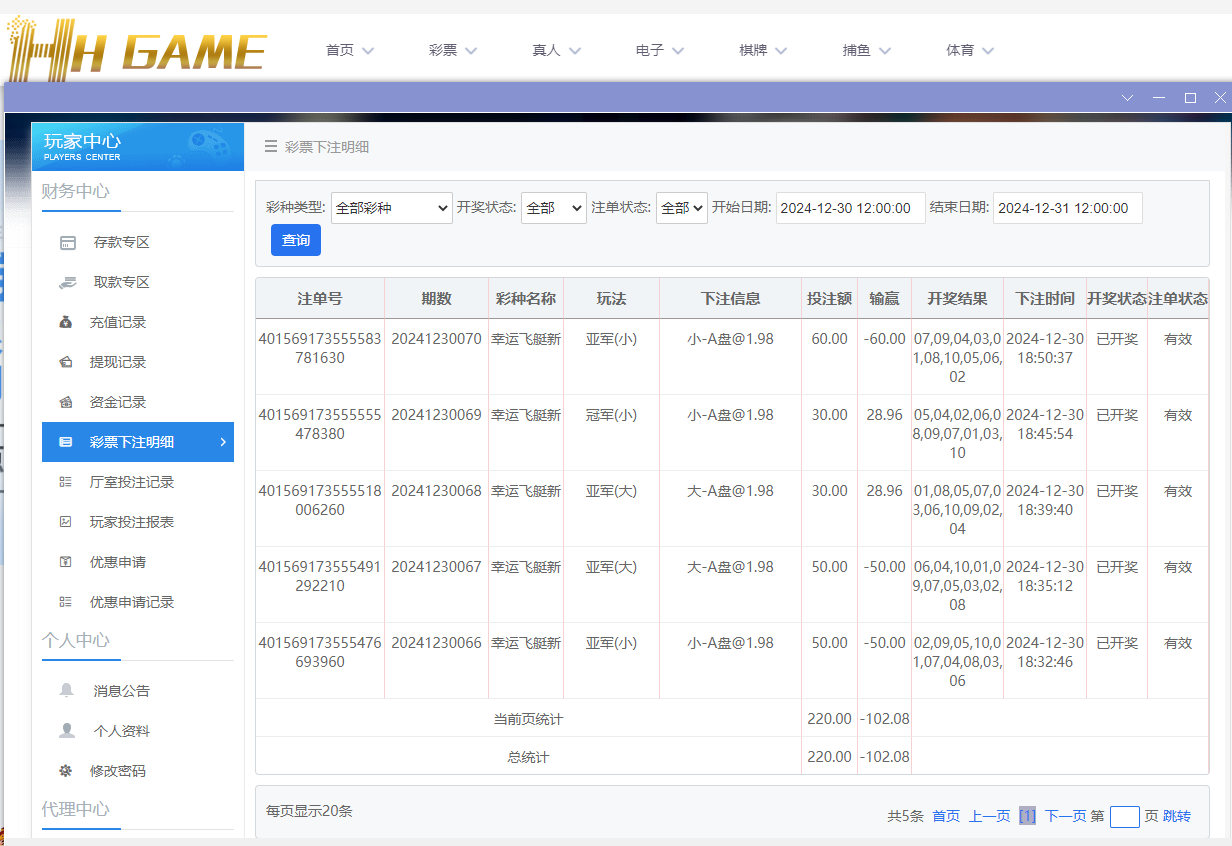Screen dimensions: 1232x846
Task: Click the page number input box
Action: [x=1124, y=816]
